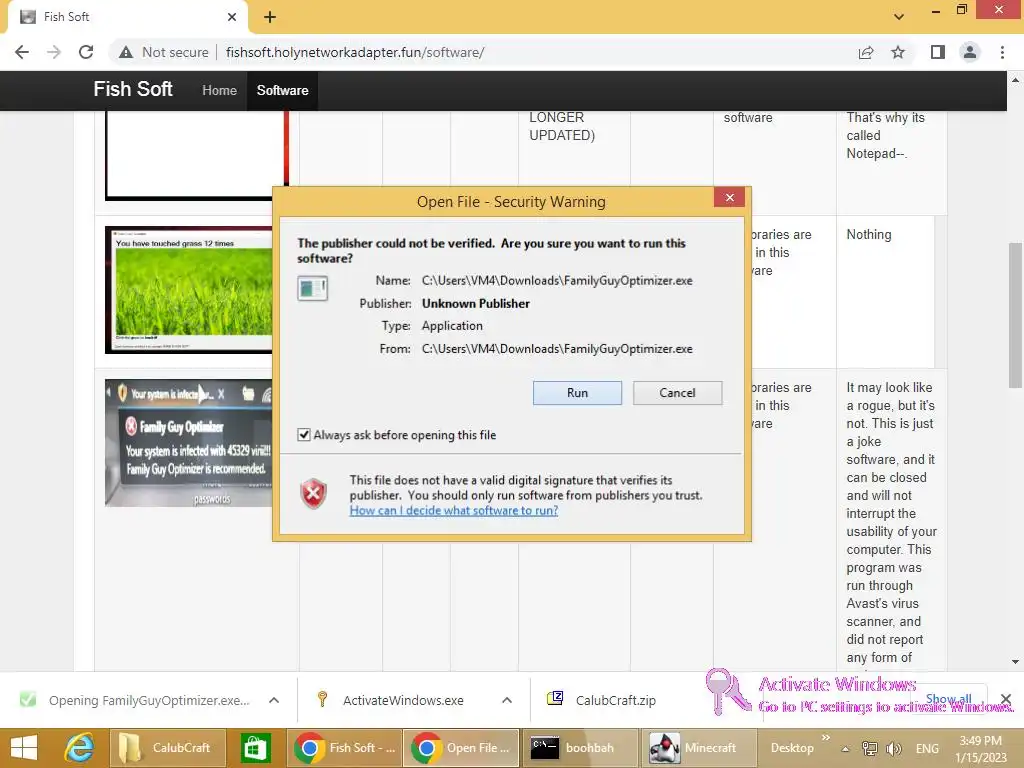Expand options for ActivateWindows.exe download
1024x768 pixels.
(x=507, y=700)
